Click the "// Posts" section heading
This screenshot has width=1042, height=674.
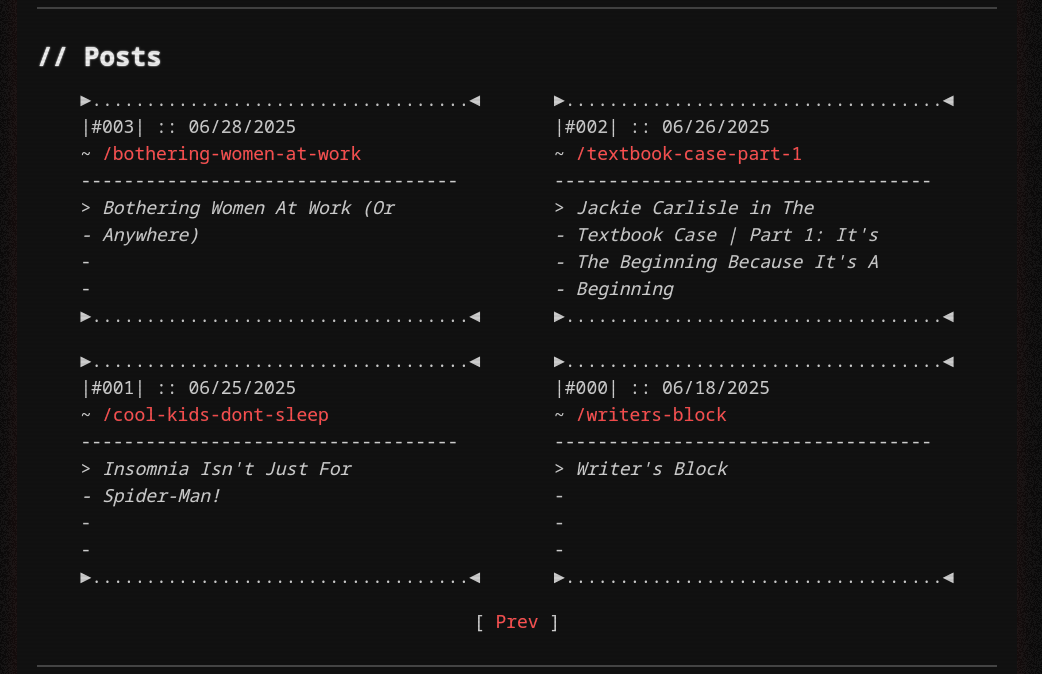pos(100,57)
